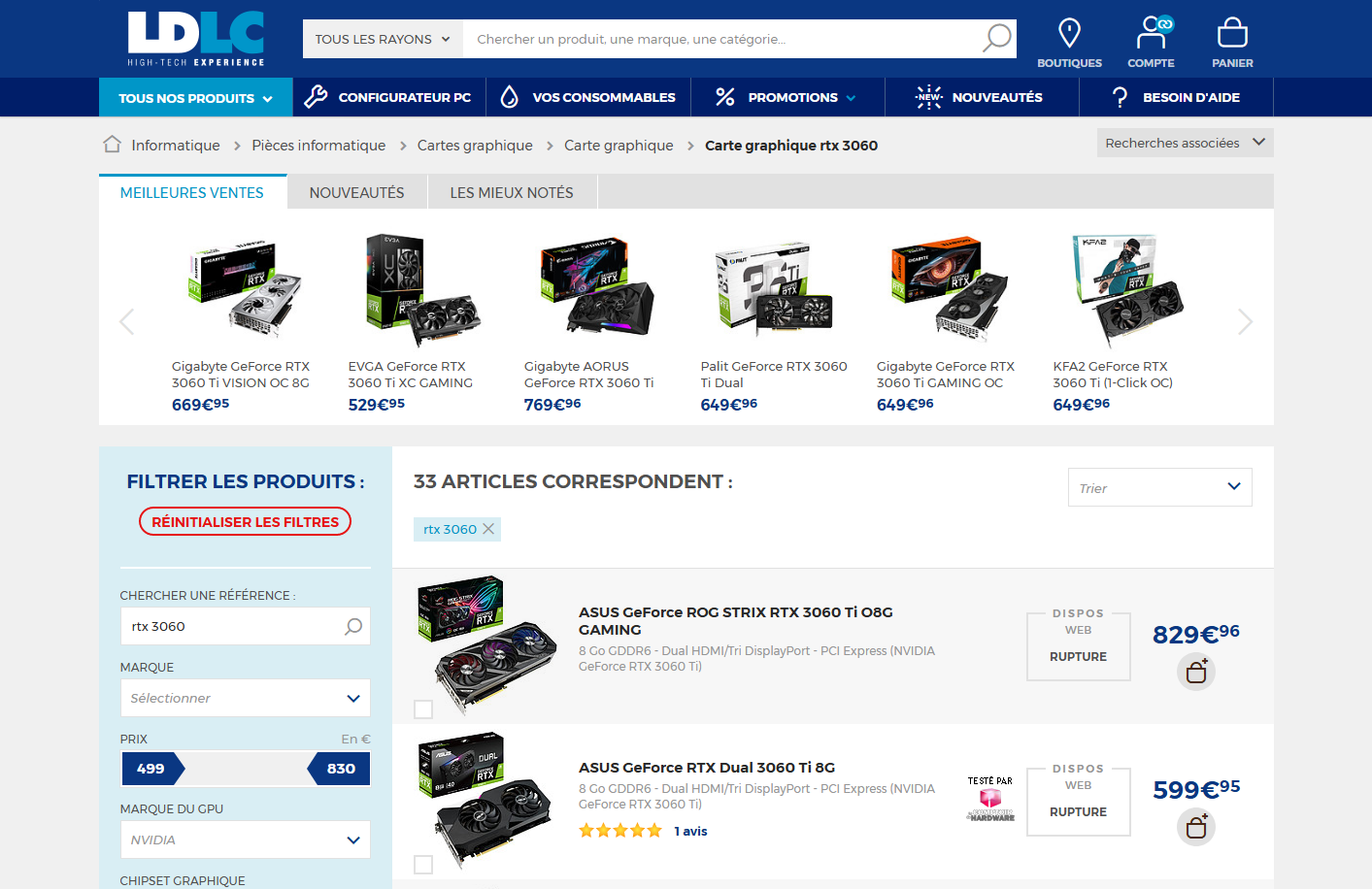Go to Informatique breadcrumb link
1372x889 pixels.
tap(176, 146)
